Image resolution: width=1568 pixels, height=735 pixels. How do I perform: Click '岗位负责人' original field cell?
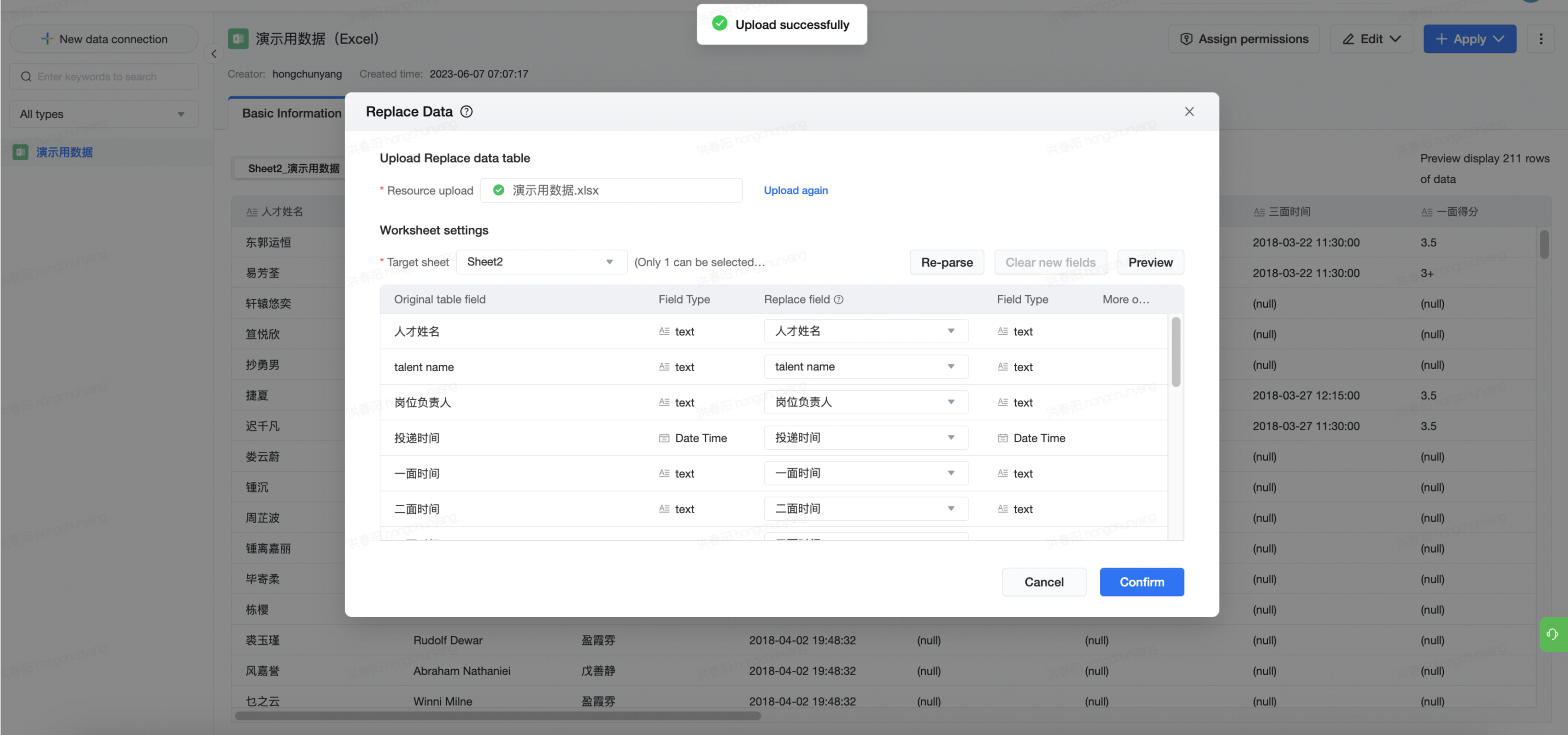pyautogui.click(x=422, y=402)
